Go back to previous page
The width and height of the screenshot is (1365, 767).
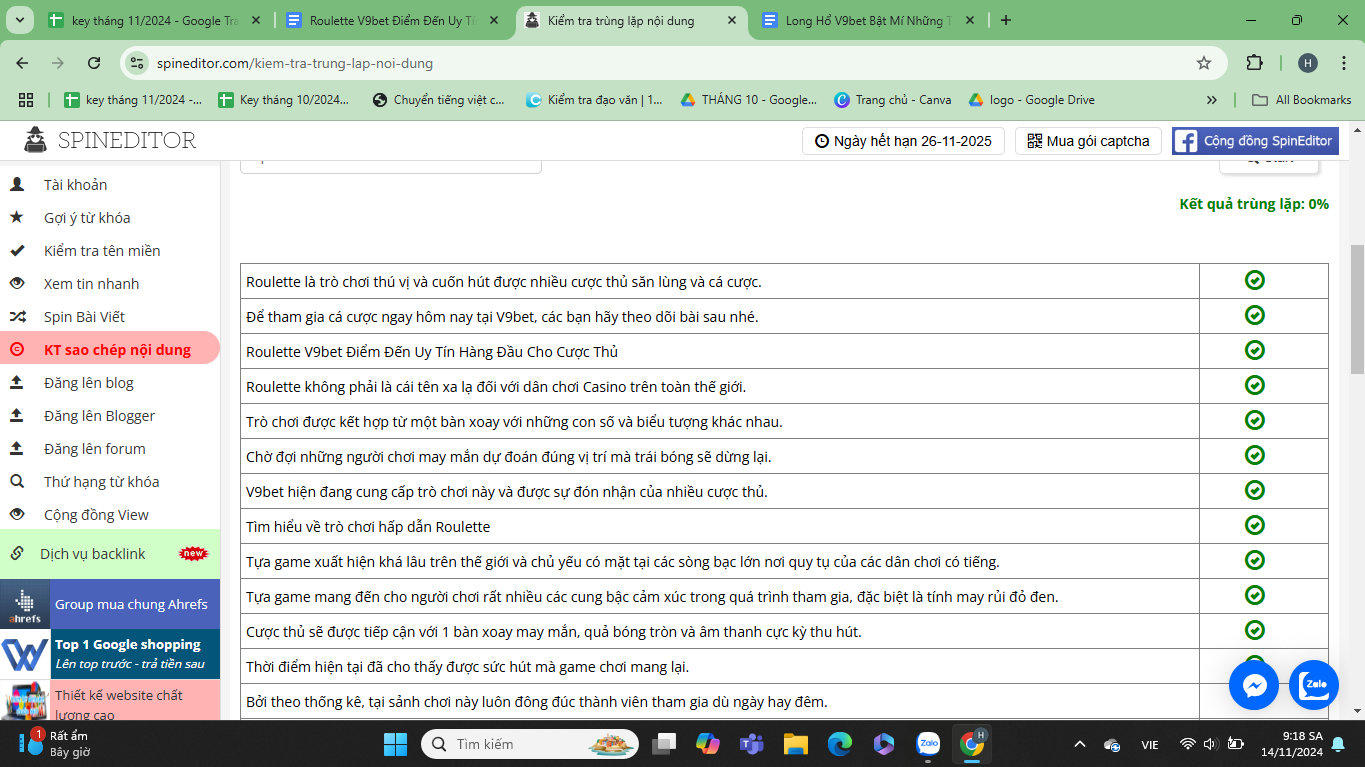point(22,63)
